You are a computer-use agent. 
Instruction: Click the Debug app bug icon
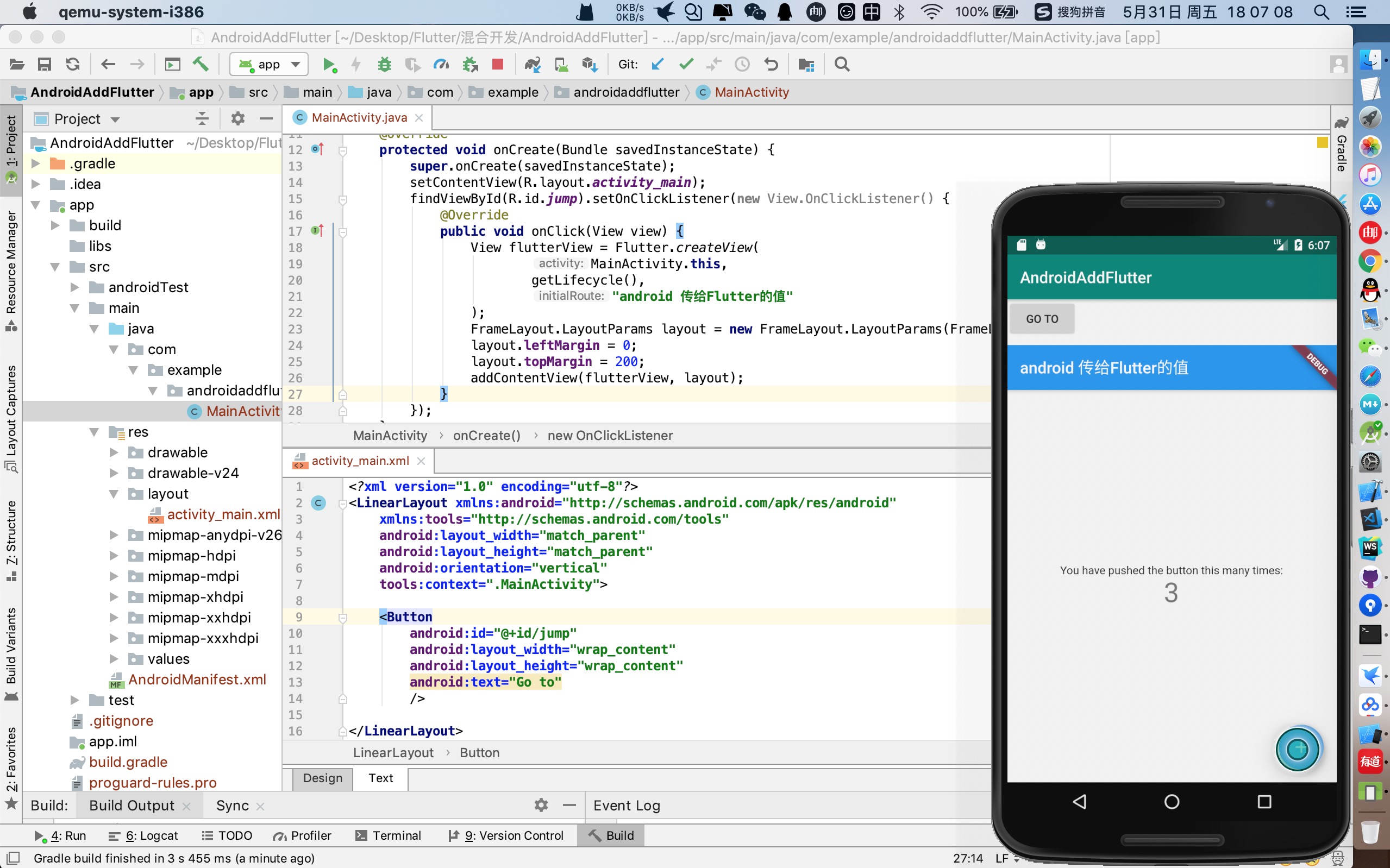tap(385, 64)
